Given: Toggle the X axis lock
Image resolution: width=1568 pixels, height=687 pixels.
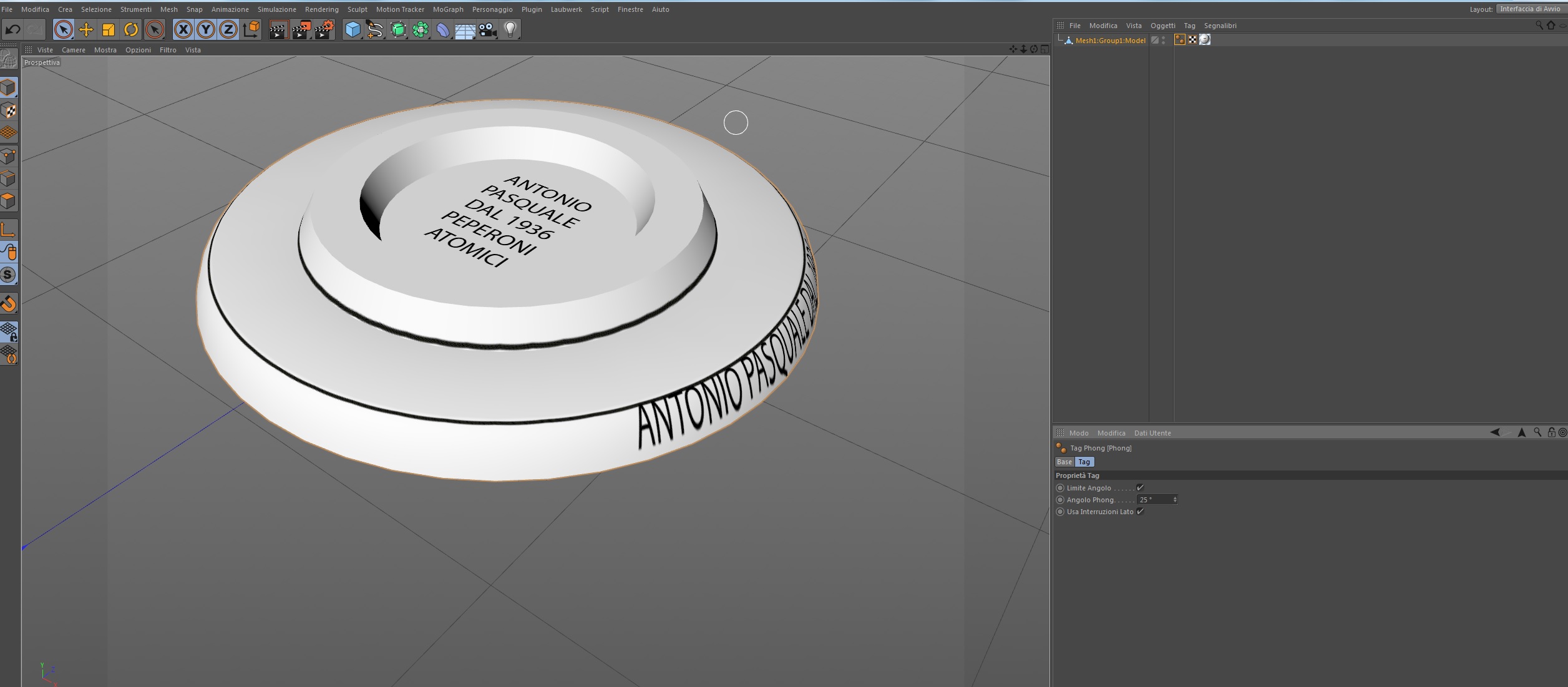Looking at the screenshot, I should [x=183, y=29].
